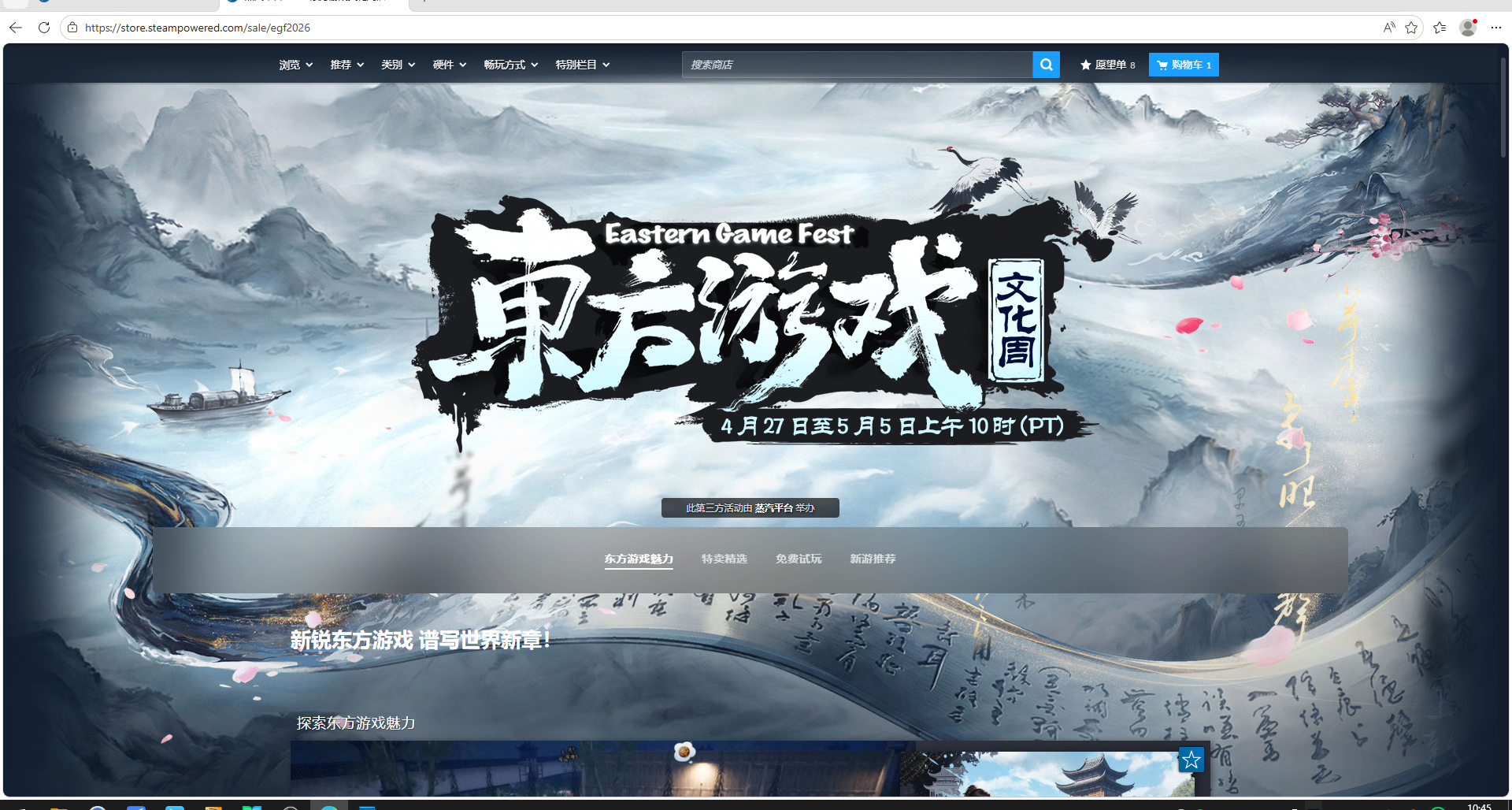This screenshot has height=810, width=1512.
Task: Open the wishlist (愿望单) star link
Action: (x=1107, y=65)
